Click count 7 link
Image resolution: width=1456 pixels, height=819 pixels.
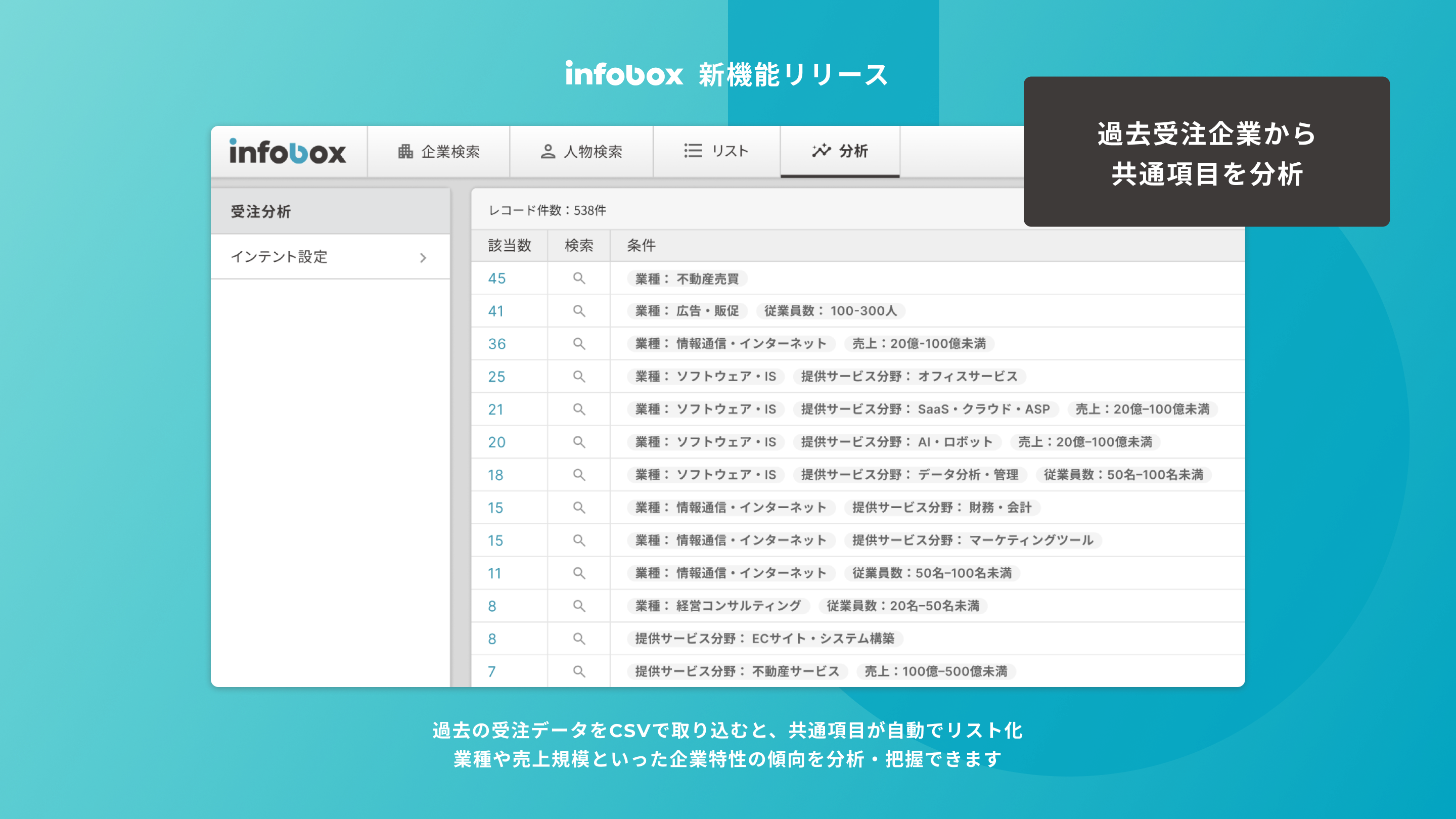[x=492, y=672]
